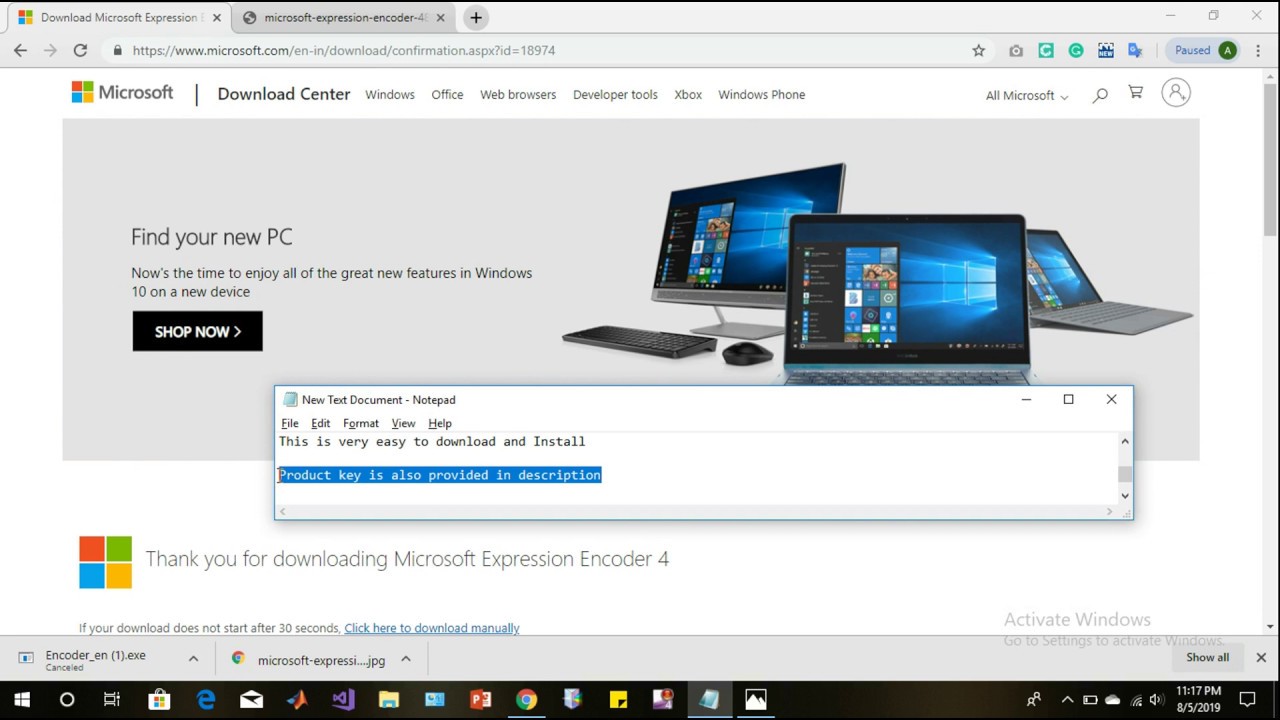This screenshot has width=1280, height=720.
Task: Click the address bar URL
Action: point(344,50)
